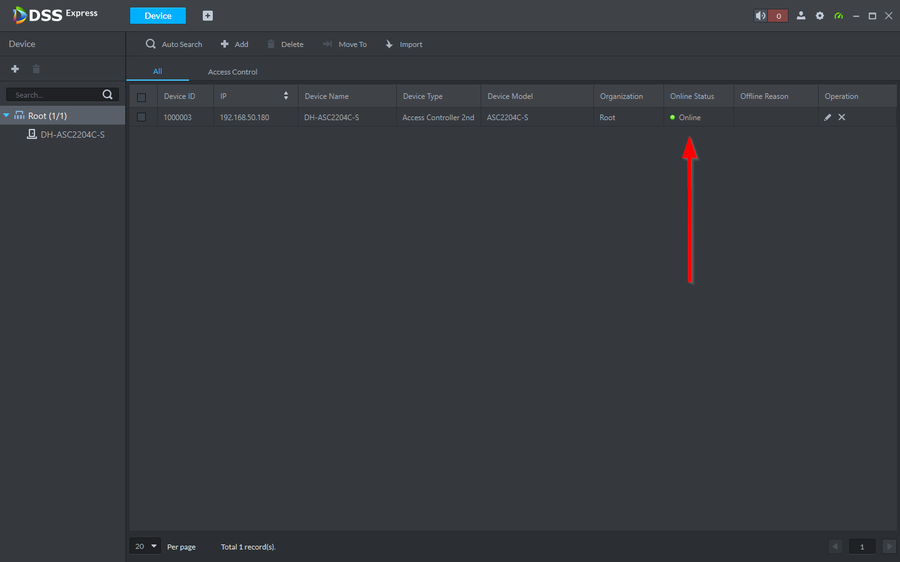The height and width of the screenshot is (562, 900).
Task: Click the Import toolbar button
Action: tap(404, 44)
